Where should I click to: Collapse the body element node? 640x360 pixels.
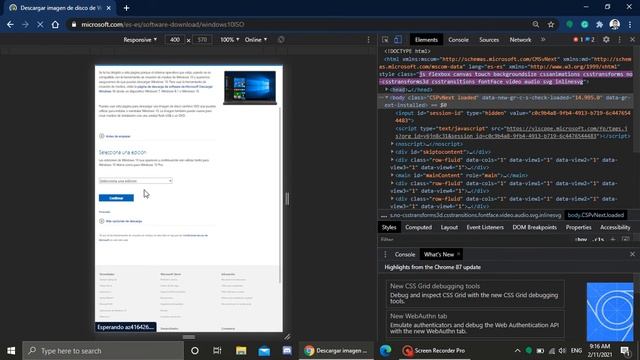(387, 98)
